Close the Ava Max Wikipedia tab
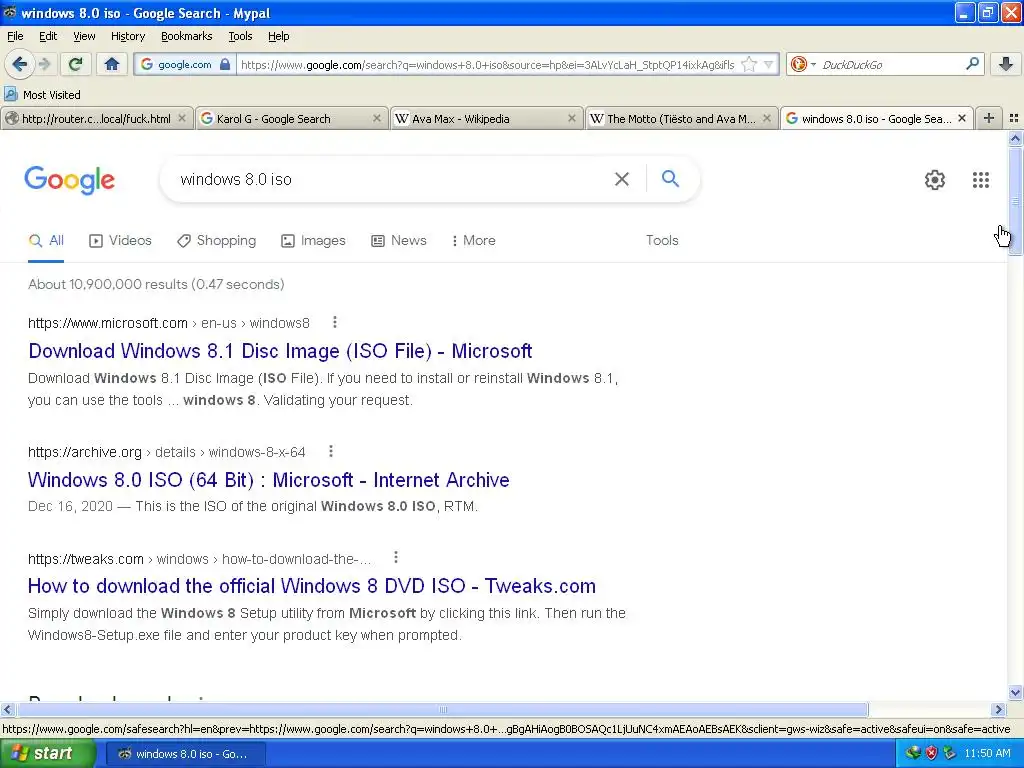1024x768 pixels. pyautogui.click(x=571, y=118)
